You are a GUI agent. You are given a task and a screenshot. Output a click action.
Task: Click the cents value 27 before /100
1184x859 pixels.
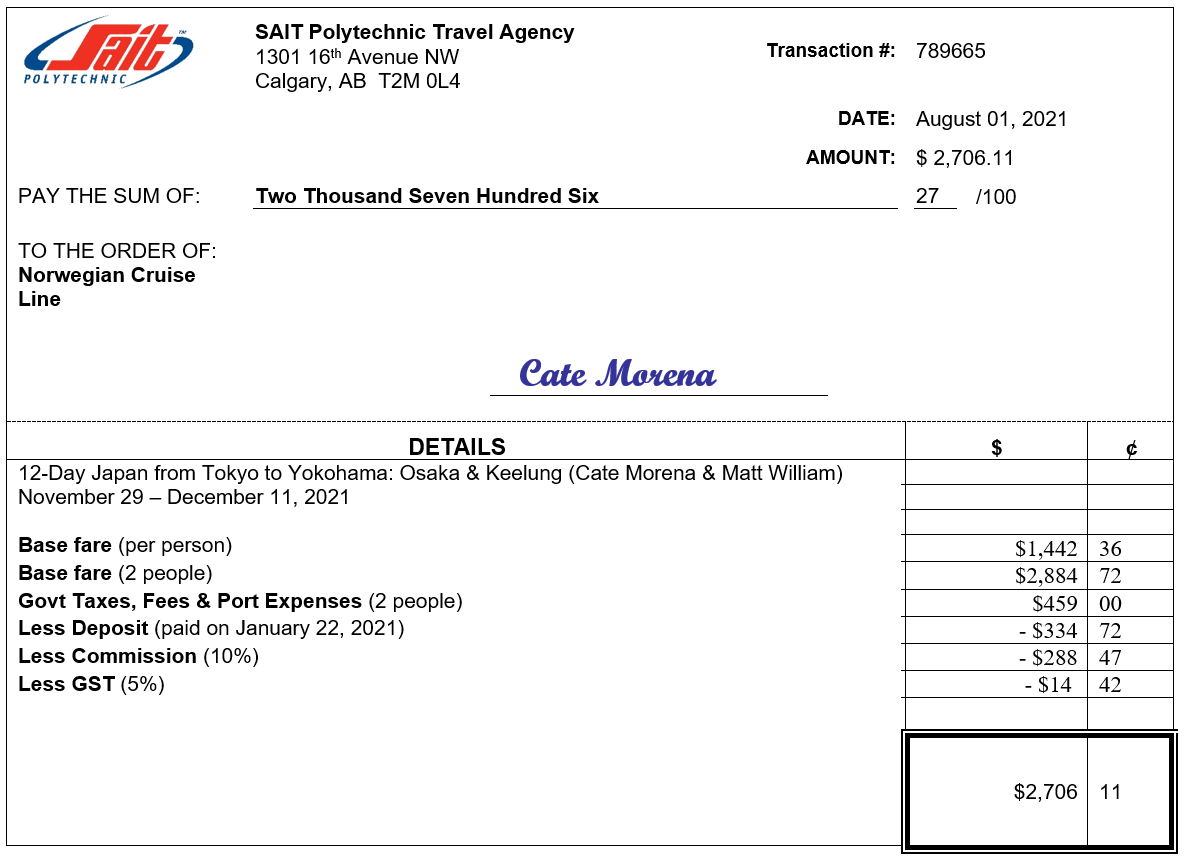928,196
